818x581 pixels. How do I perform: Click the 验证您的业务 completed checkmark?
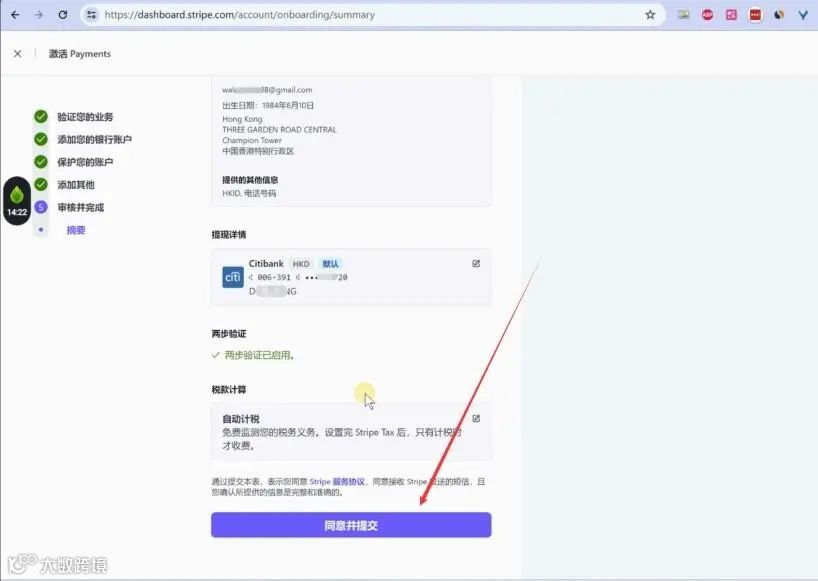pyautogui.click(x=40, y=116)
